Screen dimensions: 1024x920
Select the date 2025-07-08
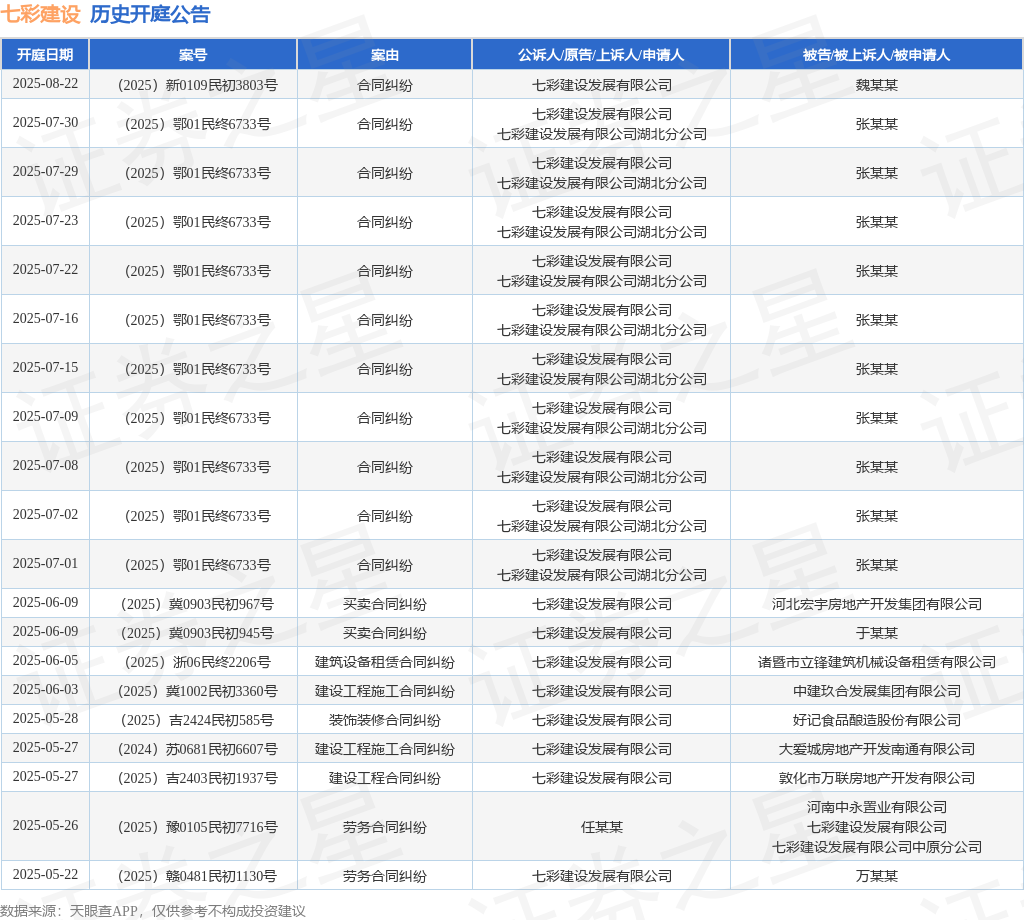point(45,466)
